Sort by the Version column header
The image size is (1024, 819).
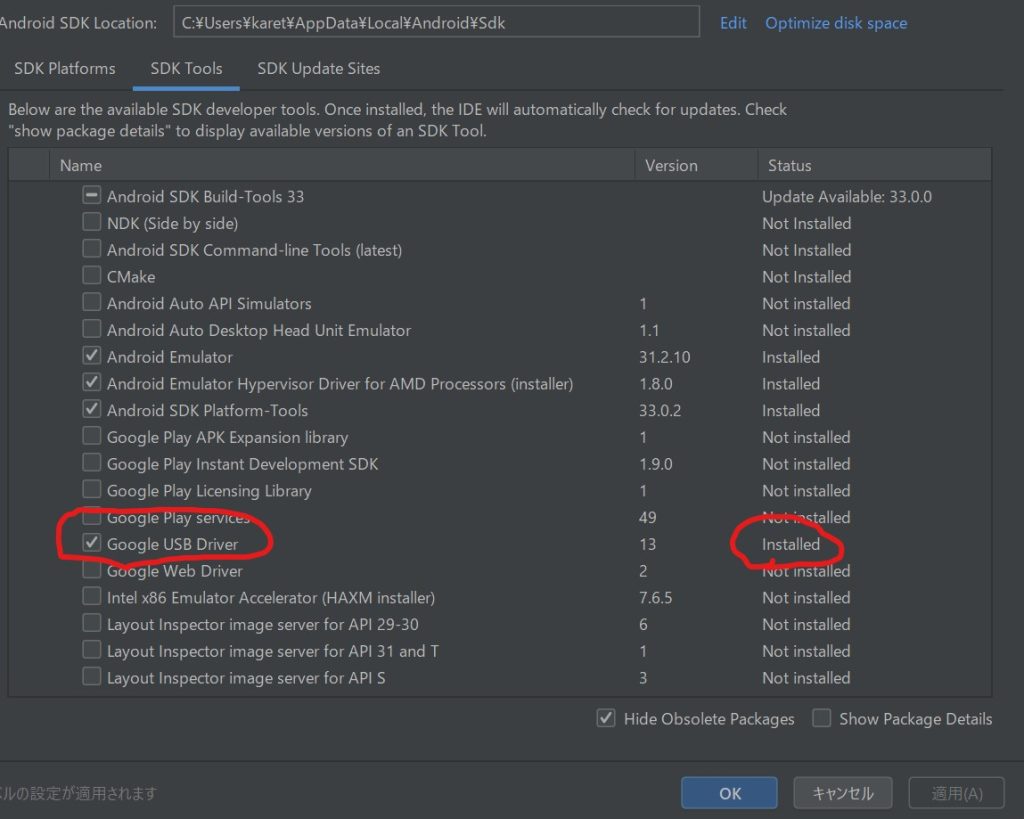tap(696, 165)
